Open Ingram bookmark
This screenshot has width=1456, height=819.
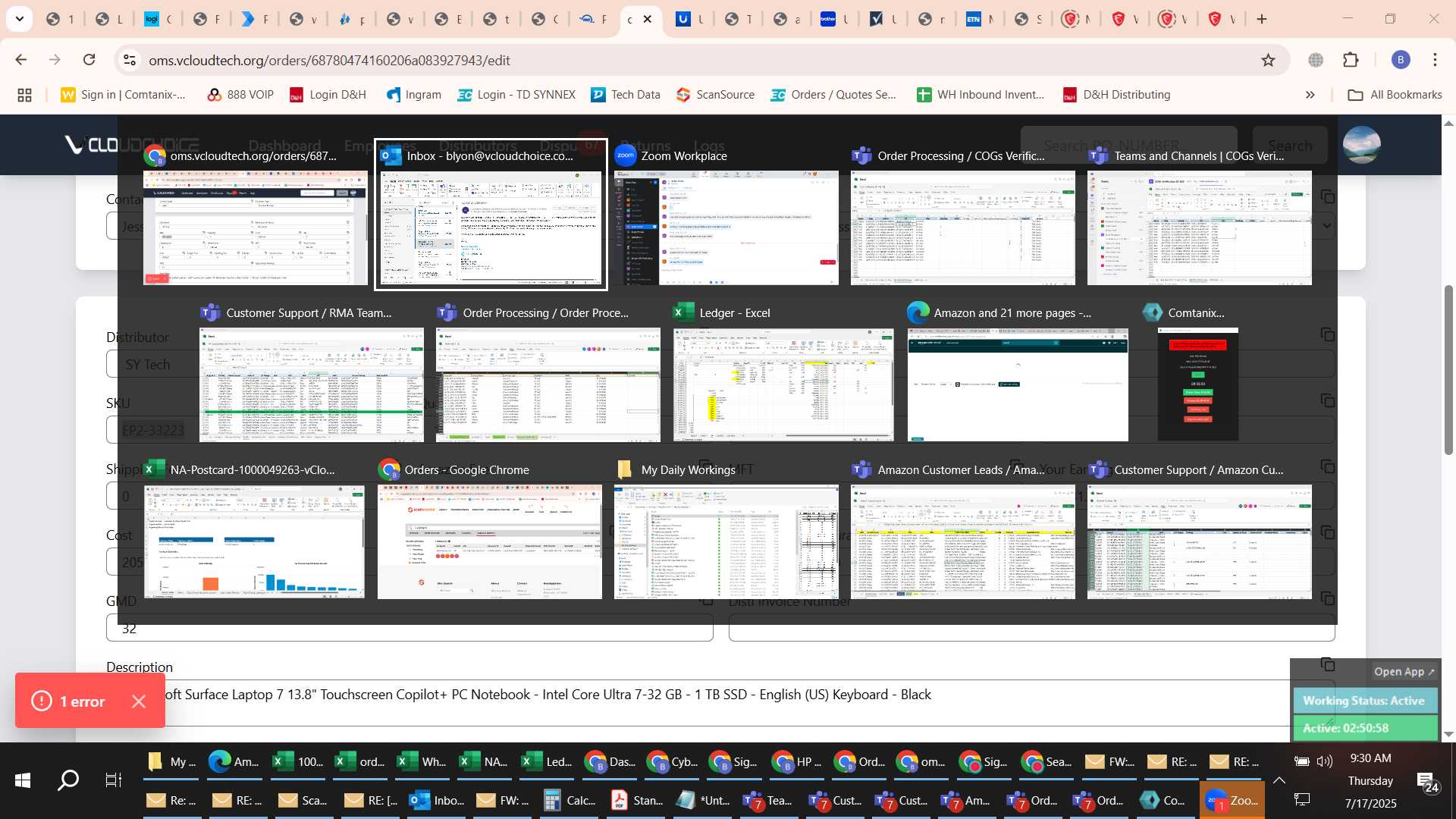click(x=413, y=95)
